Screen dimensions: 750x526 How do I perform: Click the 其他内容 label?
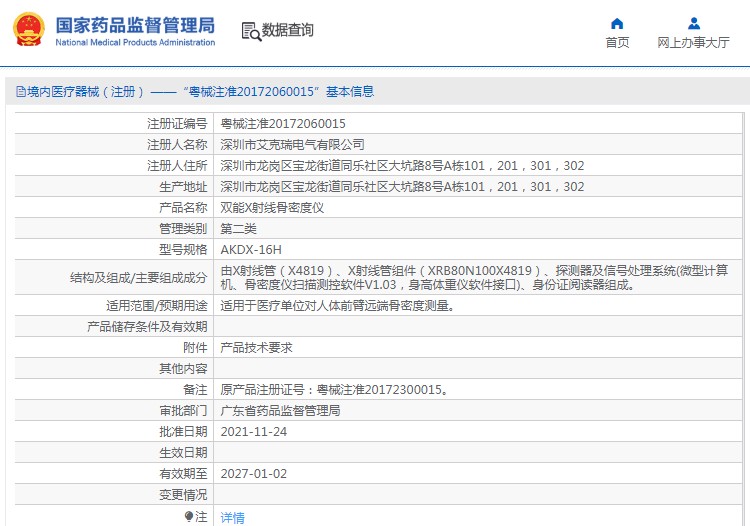[x=183, y=369]
